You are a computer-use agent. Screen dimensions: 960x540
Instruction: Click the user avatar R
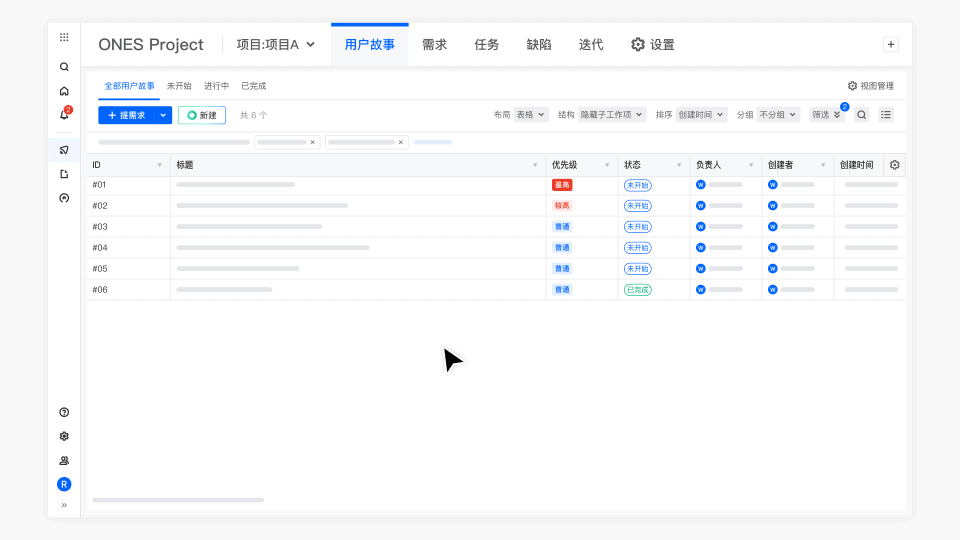click(64, 484)
